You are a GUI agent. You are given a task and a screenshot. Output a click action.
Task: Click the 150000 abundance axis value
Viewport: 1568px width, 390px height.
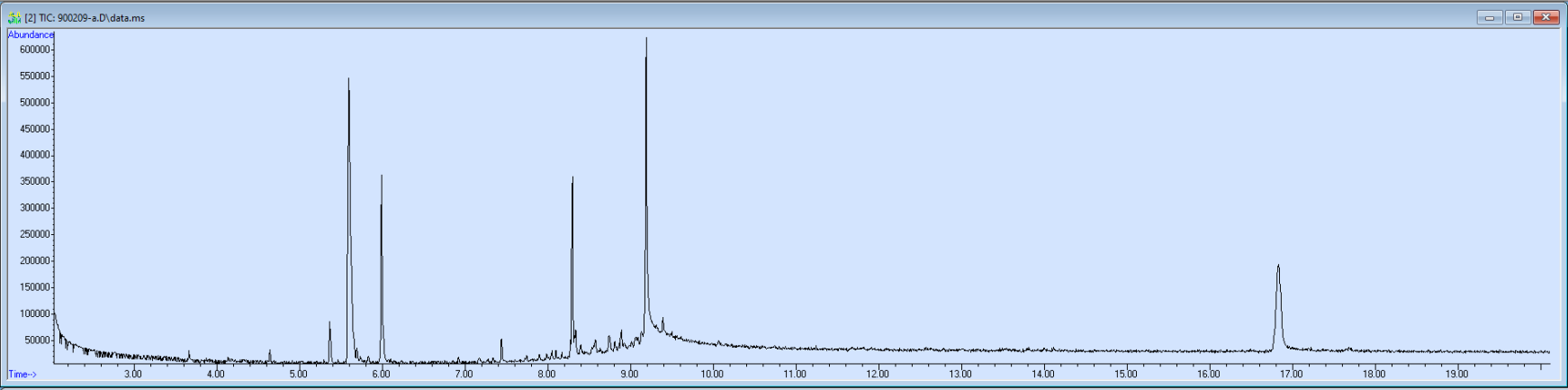pos(35,287)
